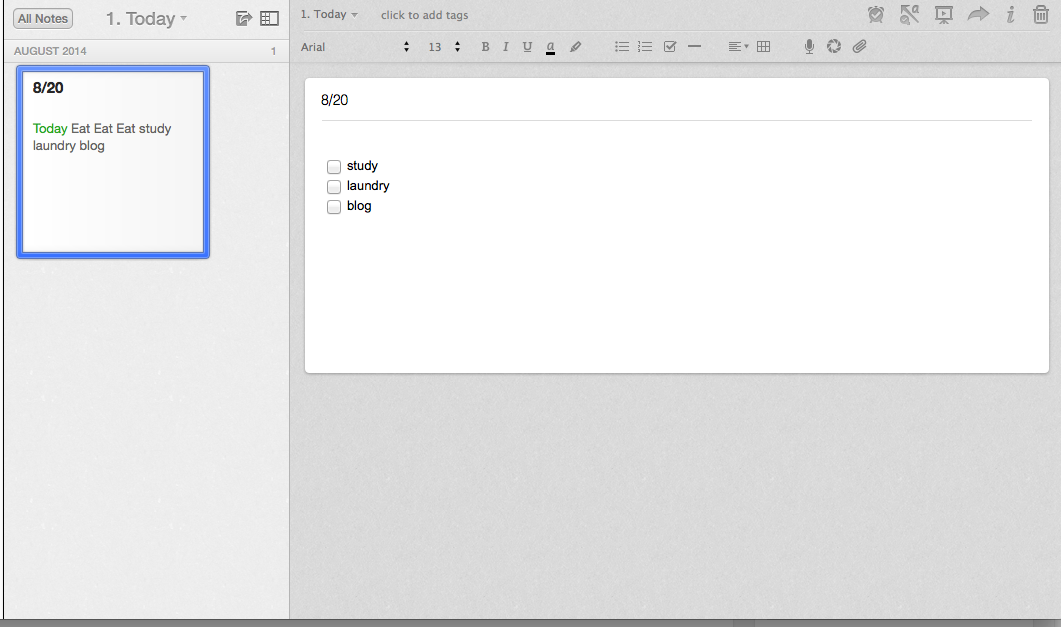Show note info with the i icon
Screen dimensions: 1061x627
point(1010,15)
